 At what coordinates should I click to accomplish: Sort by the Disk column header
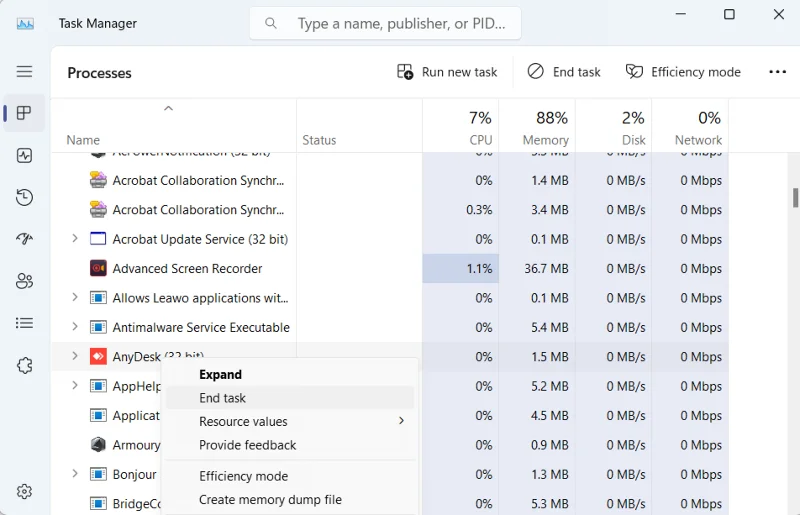pos(614,126)
